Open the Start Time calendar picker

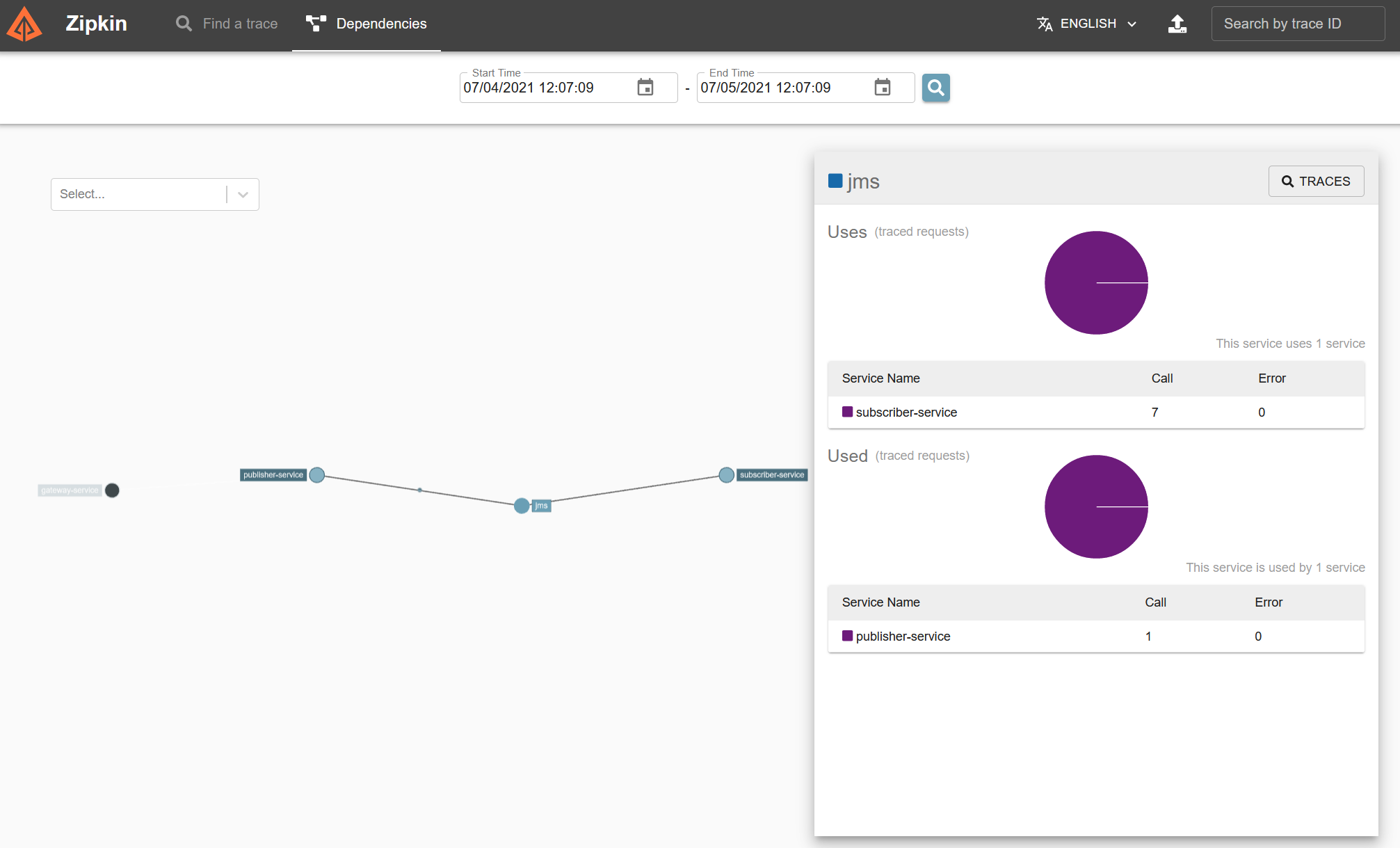pos(645,88)
